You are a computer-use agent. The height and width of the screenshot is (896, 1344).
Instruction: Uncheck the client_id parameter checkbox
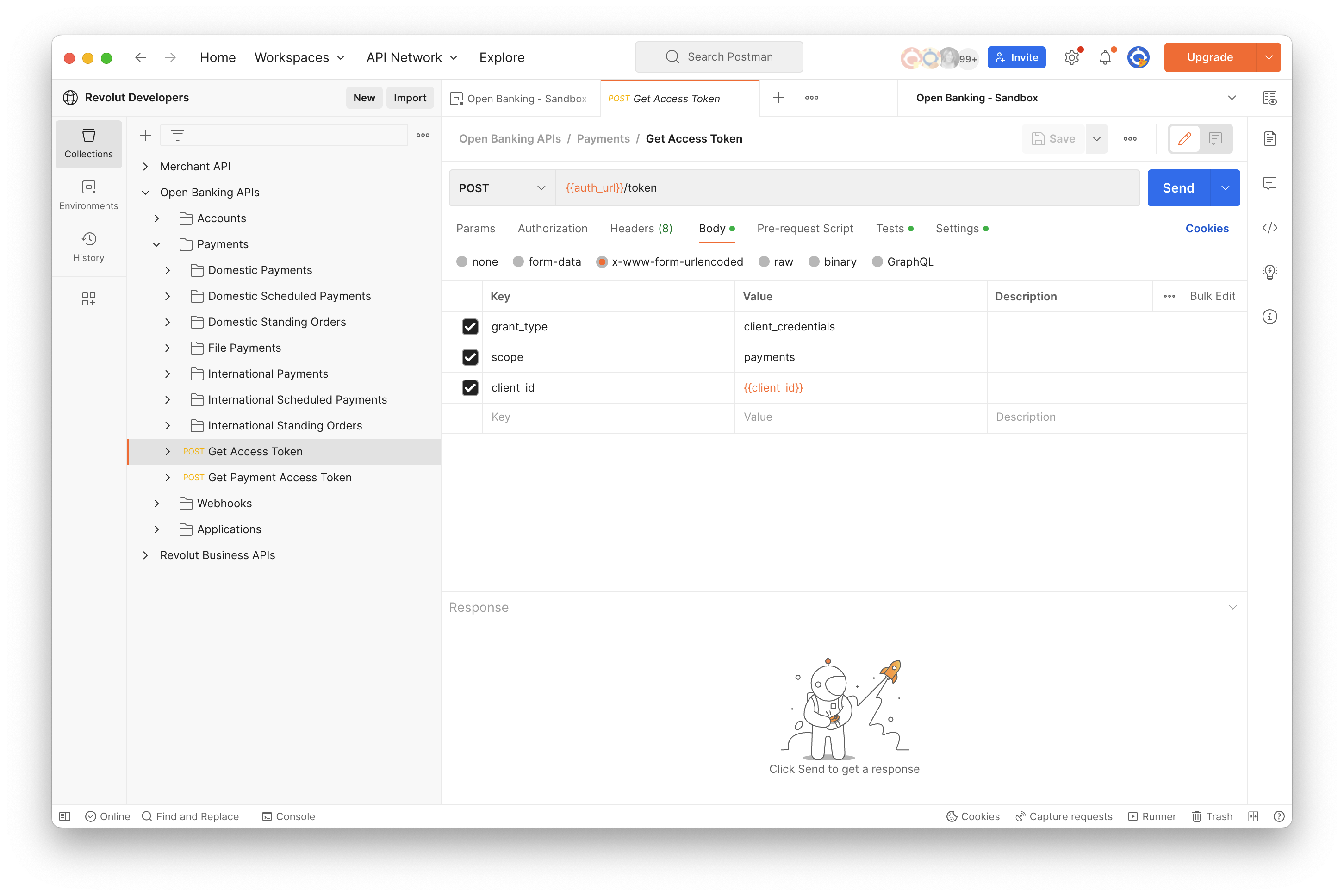[x=470, y=387]
